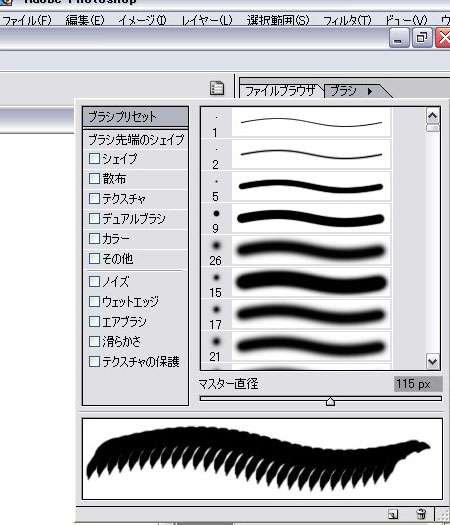Enable the その他 checkbox
This screenshot has width=450, height=525.
(94, 258)
